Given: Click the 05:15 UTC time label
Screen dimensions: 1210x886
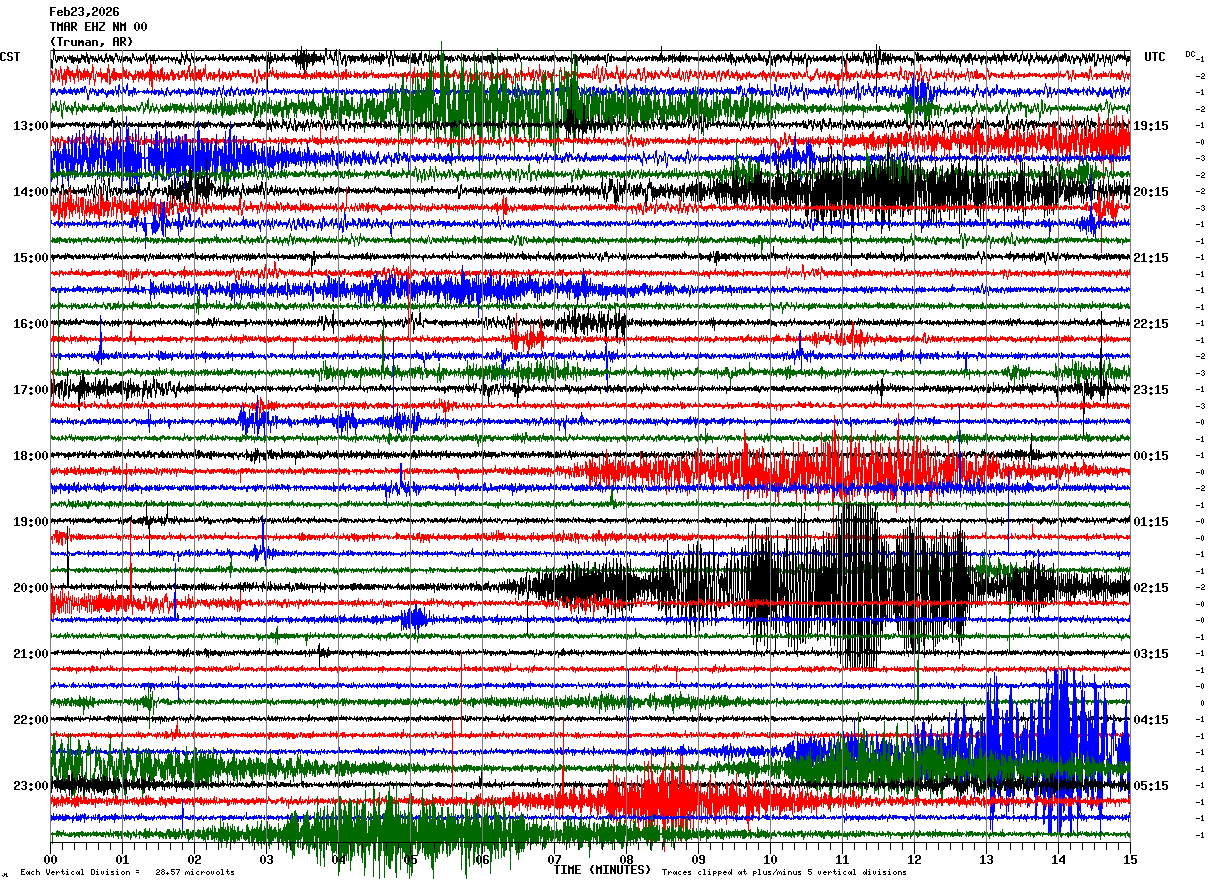Looking at the screenshot, I should tap(1151, 786).
